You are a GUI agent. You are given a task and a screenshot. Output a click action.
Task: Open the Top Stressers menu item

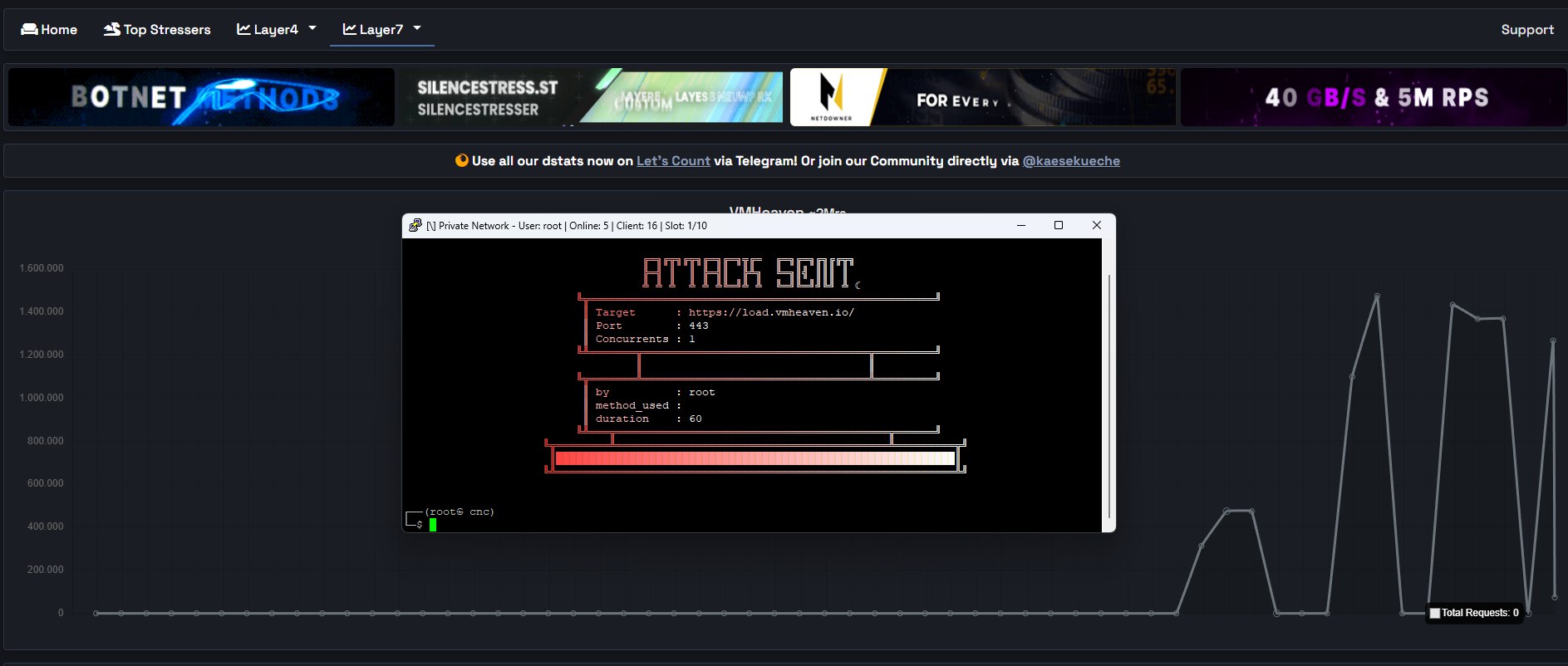166,29
